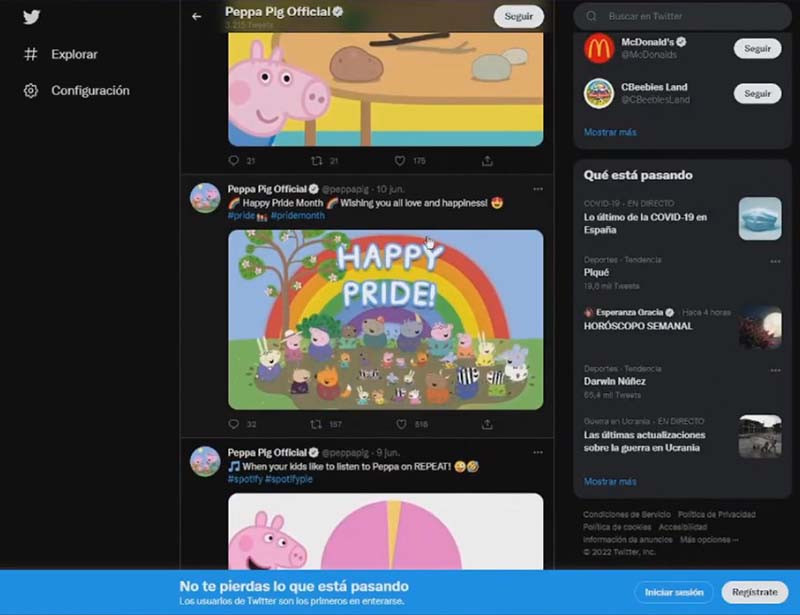The image size is (800, 615).
Task: Expand Más opciones in footer
Action: pos(709,539)
